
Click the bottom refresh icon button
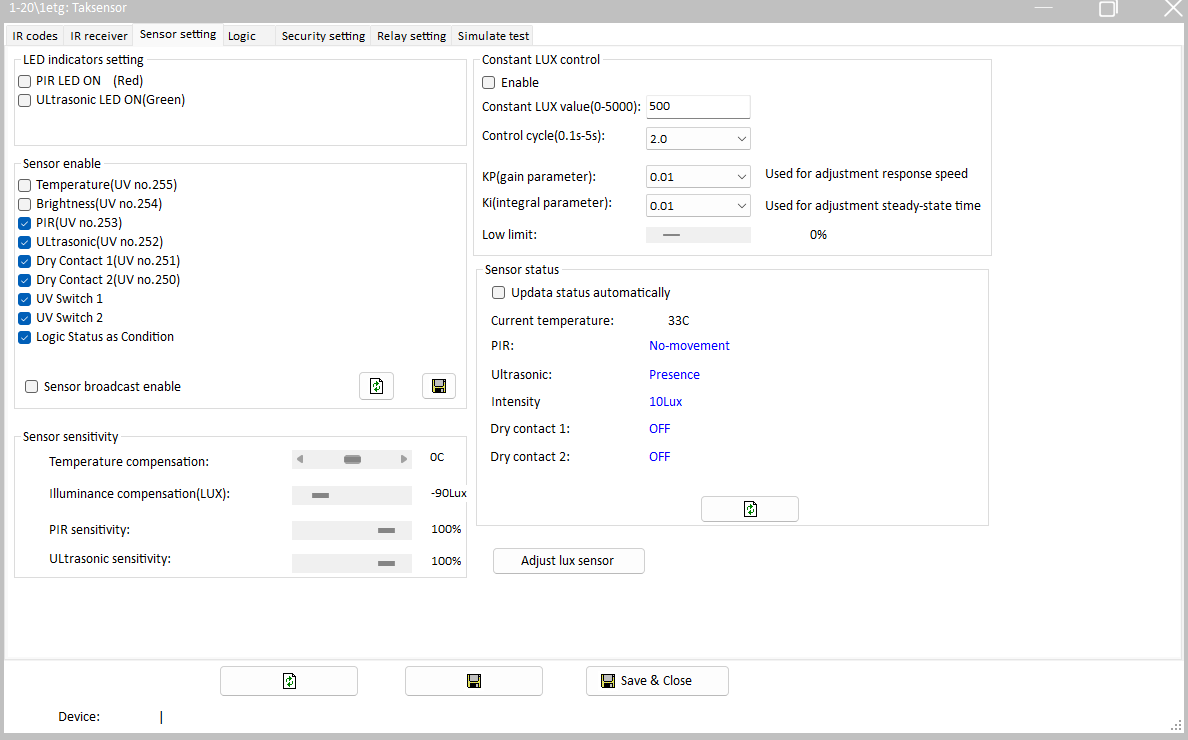(288, 681)
